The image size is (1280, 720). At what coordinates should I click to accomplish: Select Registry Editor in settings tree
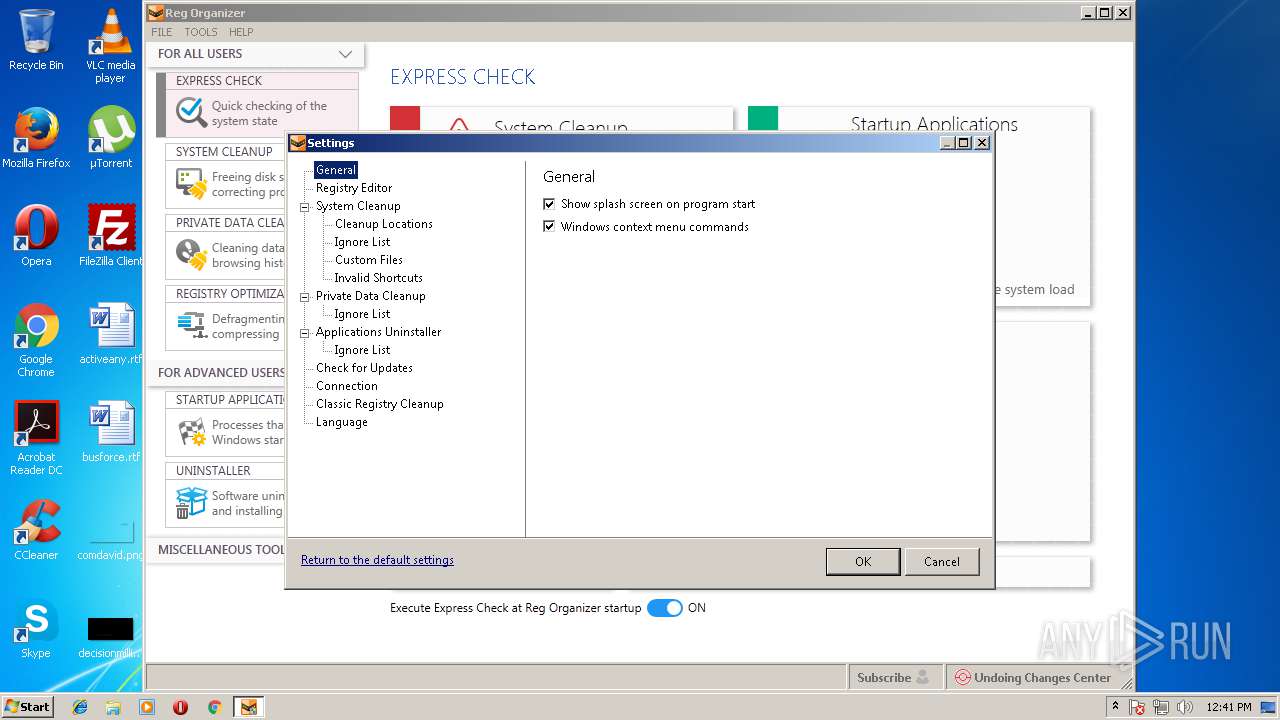click(x=354, y=188)
